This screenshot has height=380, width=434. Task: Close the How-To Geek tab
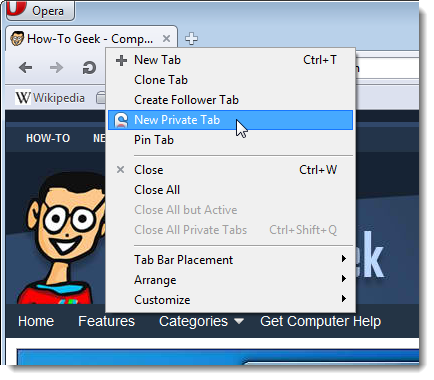coord(166,39)
